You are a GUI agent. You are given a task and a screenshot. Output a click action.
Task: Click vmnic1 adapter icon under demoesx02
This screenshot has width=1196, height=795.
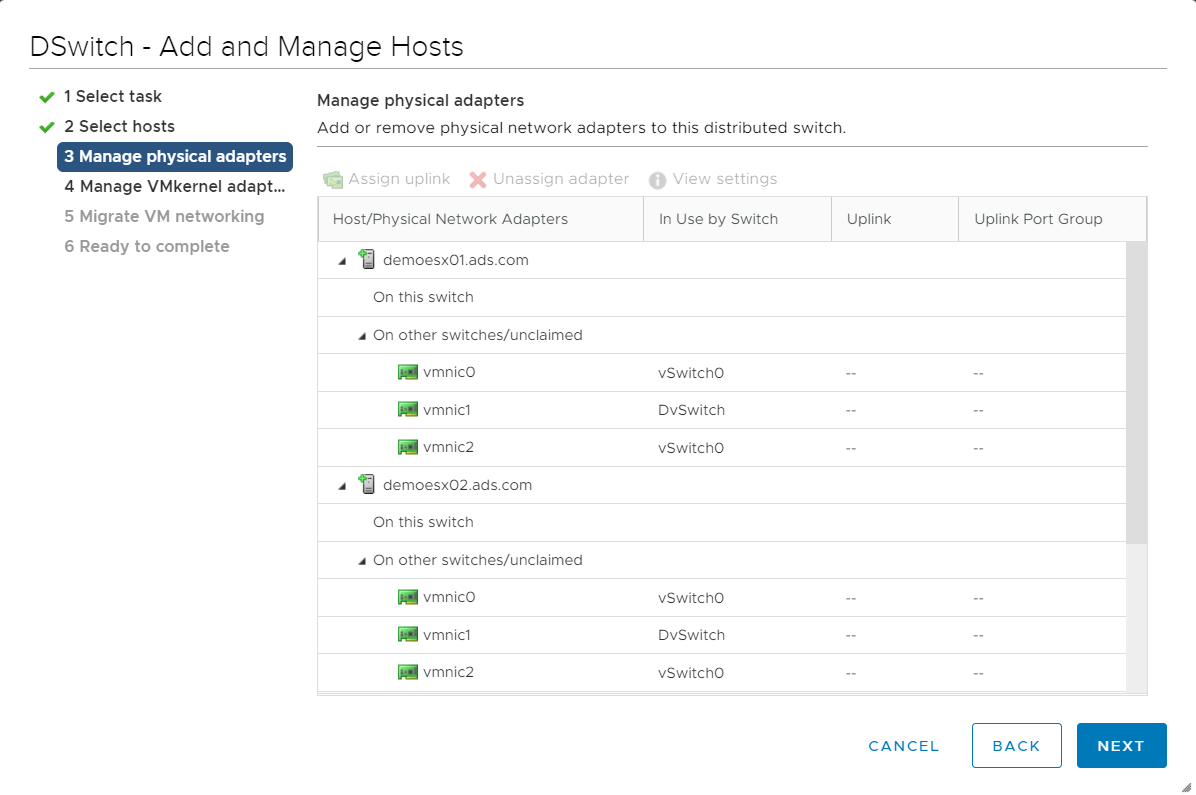[408, 635]
